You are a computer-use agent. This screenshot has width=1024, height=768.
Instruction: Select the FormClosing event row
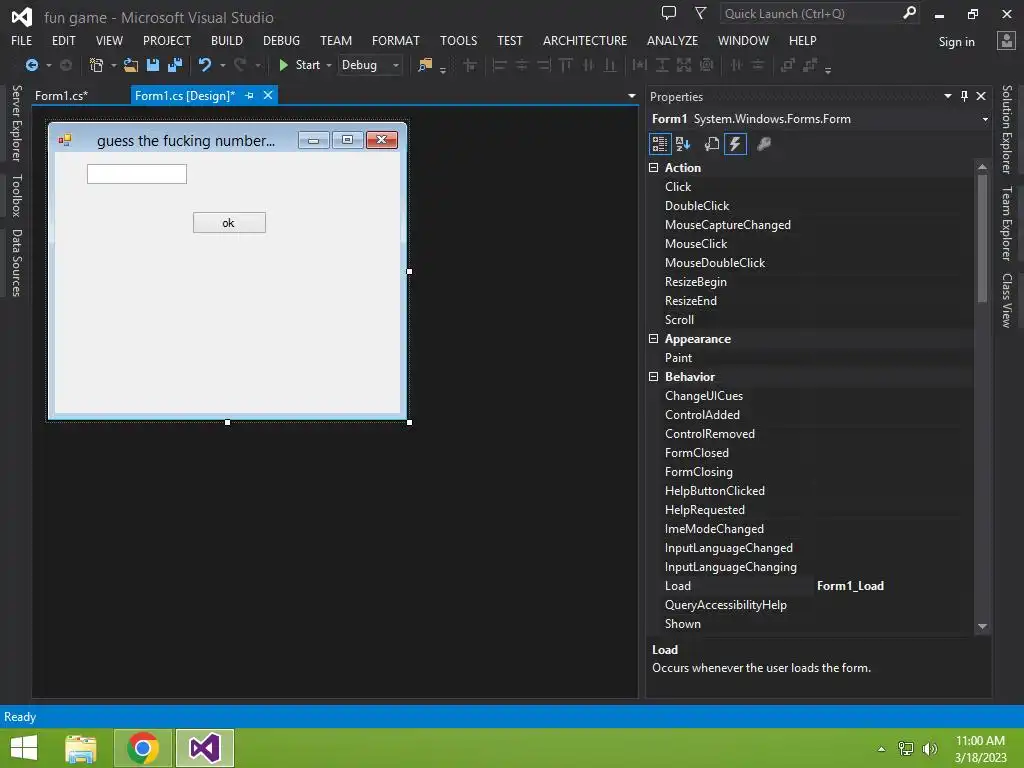pyautogui.click(x=810, y=472)
